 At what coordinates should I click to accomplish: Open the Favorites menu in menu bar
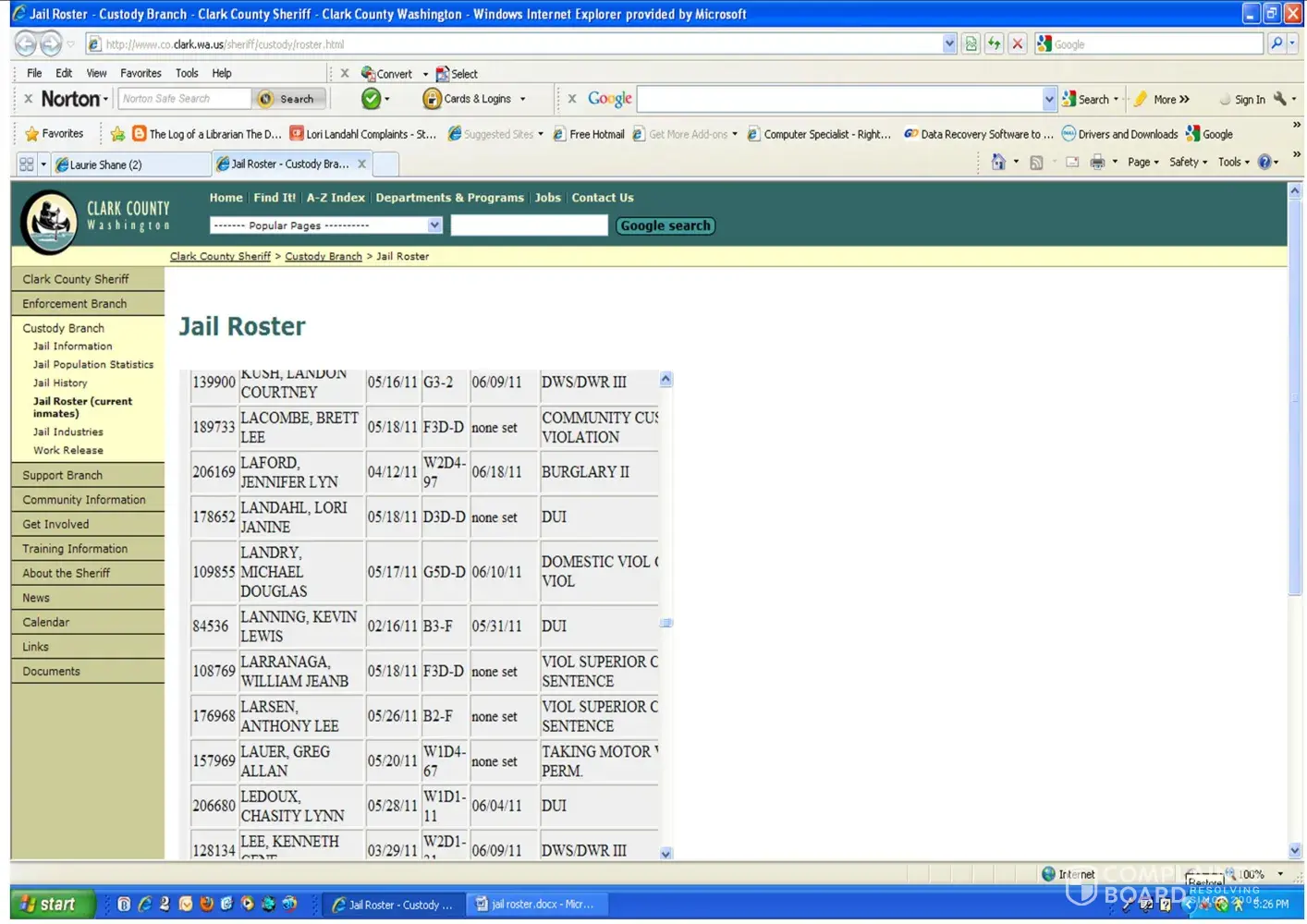click(x=140, y=73)
